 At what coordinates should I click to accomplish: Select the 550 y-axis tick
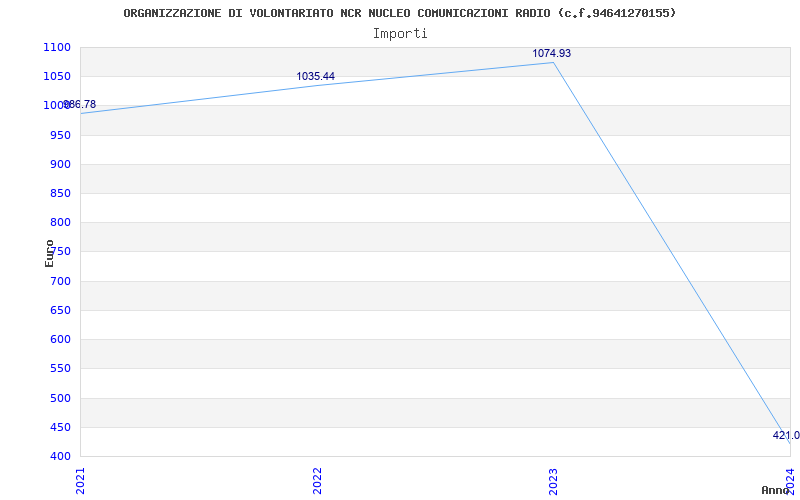pyautogui.click(x=60, y=368)
